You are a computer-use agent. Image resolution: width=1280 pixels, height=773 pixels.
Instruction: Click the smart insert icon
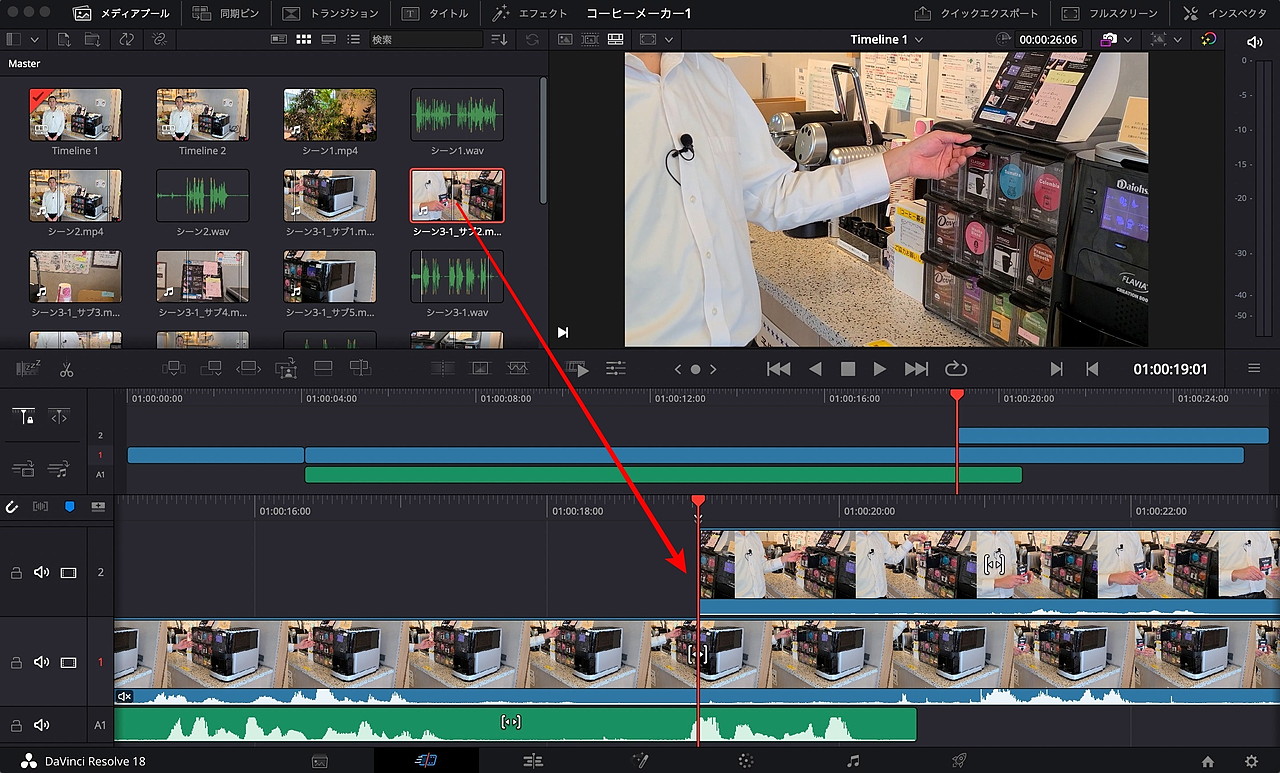(x=173, y=369)
